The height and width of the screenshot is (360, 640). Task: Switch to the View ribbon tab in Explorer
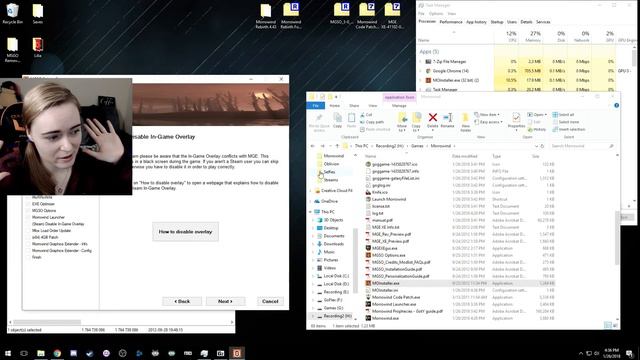pos(373,106)
